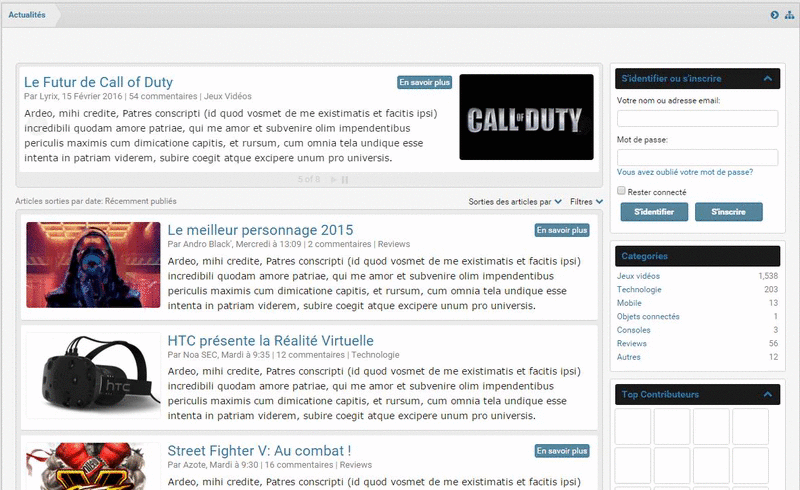Select the Actualités breadcrumb tab
800x490 pixels.
(27, 15)
